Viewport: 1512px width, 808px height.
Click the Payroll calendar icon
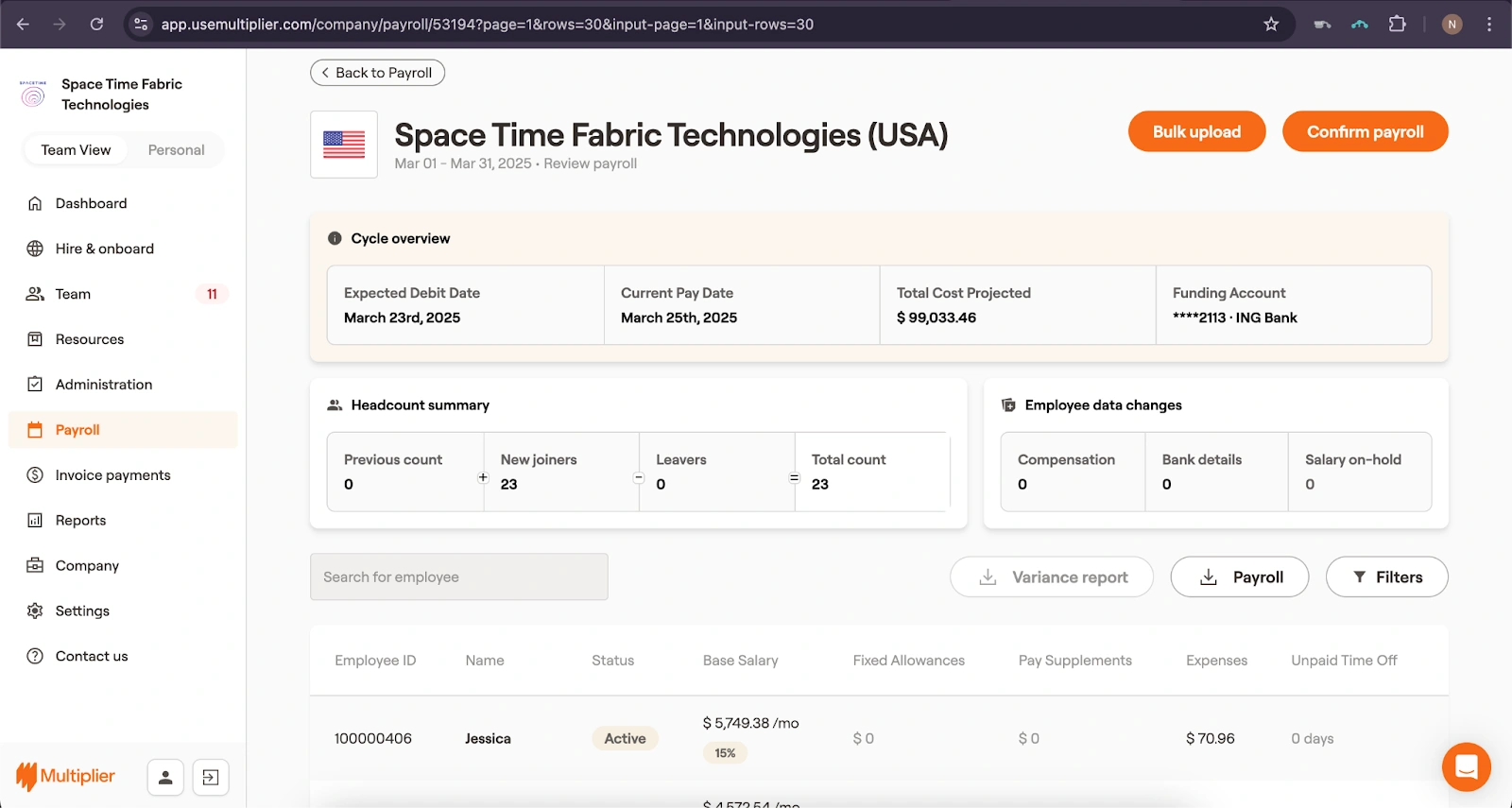click(35, 430)
